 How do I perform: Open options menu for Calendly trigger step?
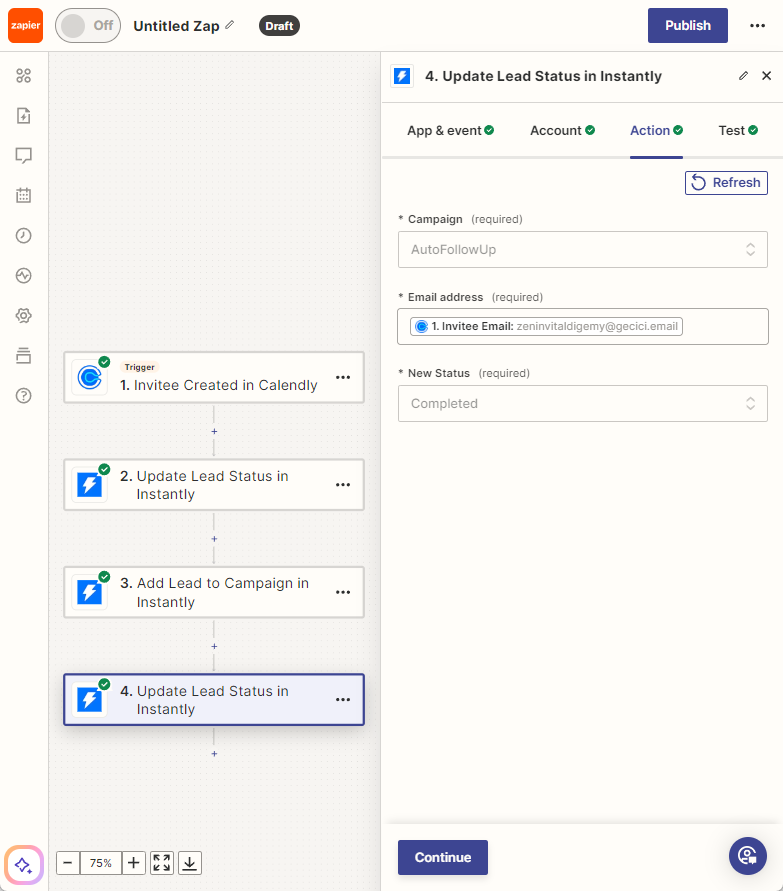[x=343, y=377]
